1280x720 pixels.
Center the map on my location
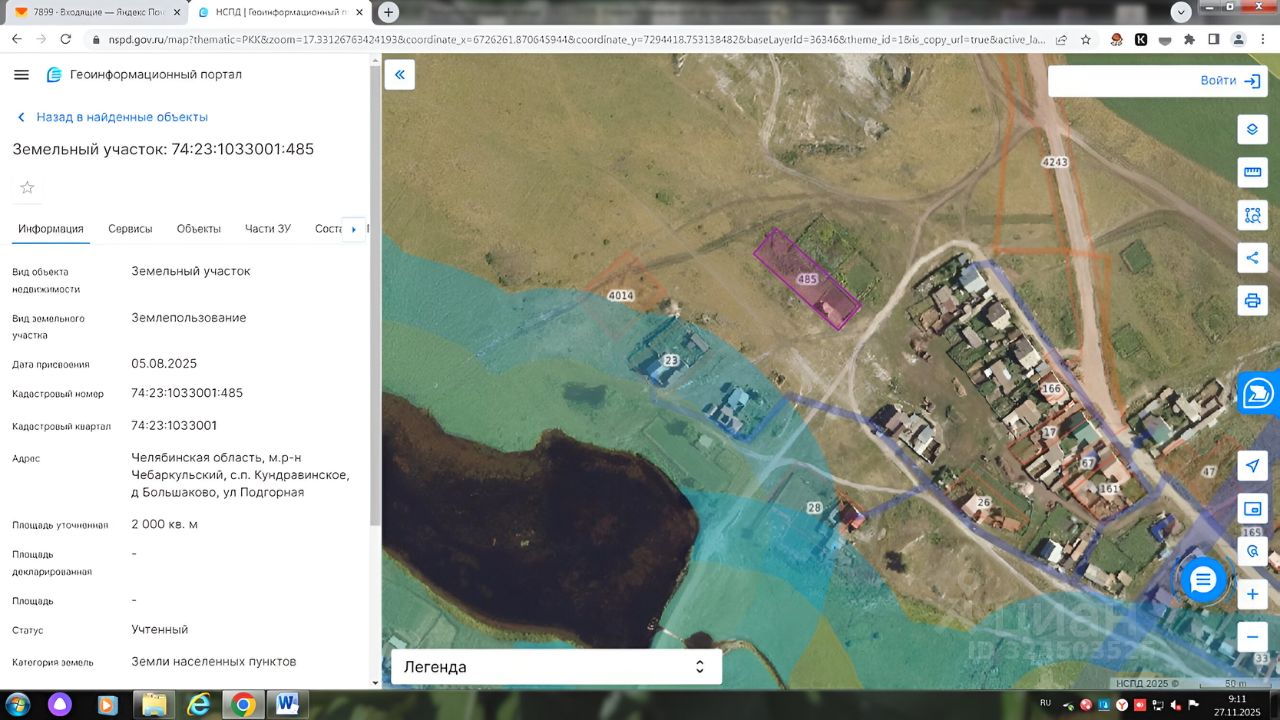point(1252,466)
